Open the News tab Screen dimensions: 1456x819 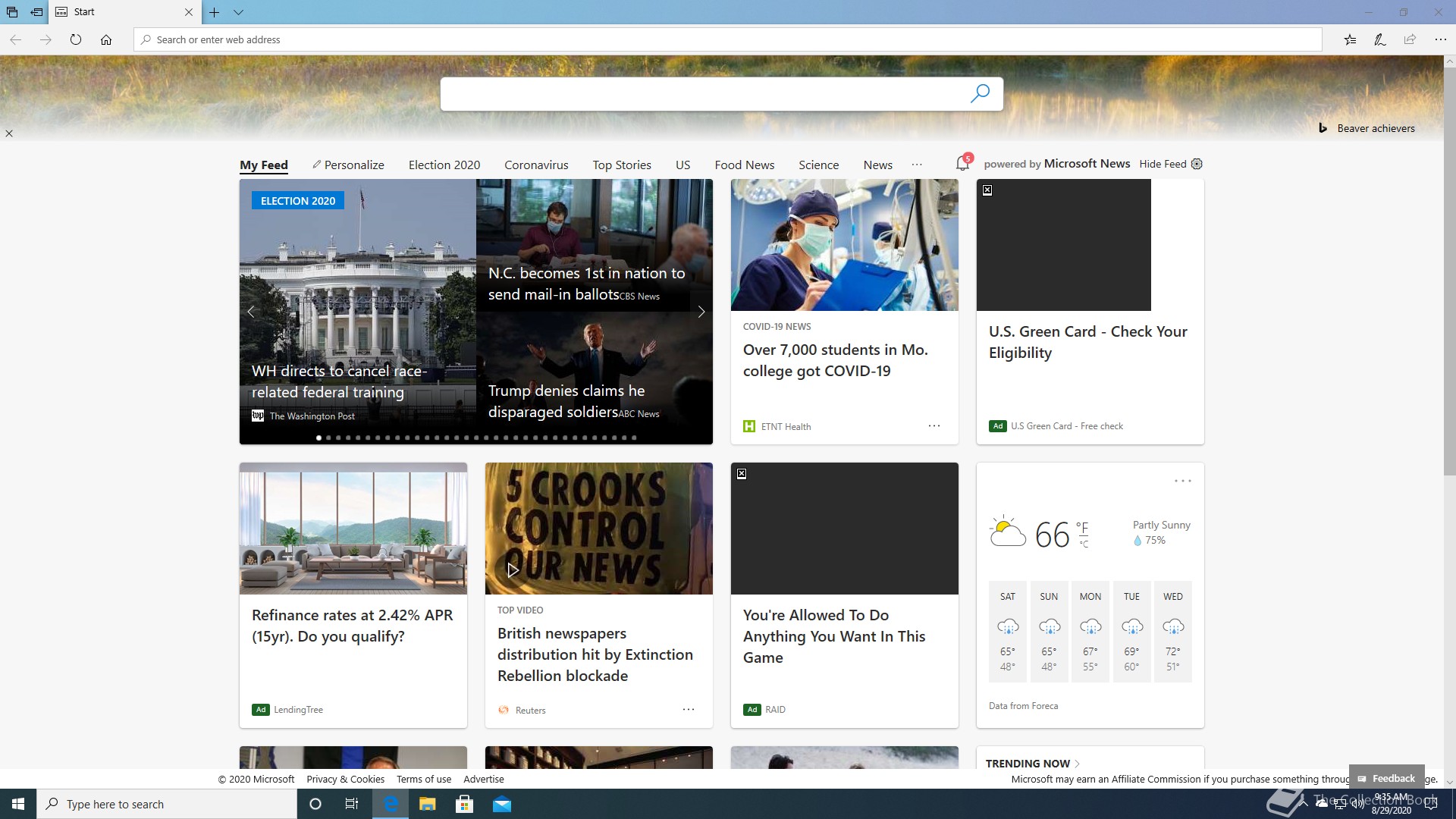click(878, 165)
